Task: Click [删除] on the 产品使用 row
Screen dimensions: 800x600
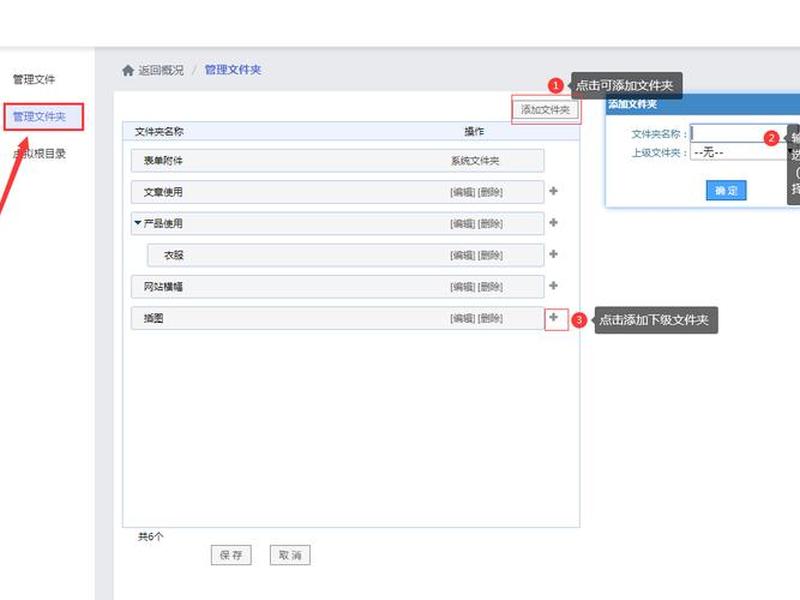Action: point(490,224)
